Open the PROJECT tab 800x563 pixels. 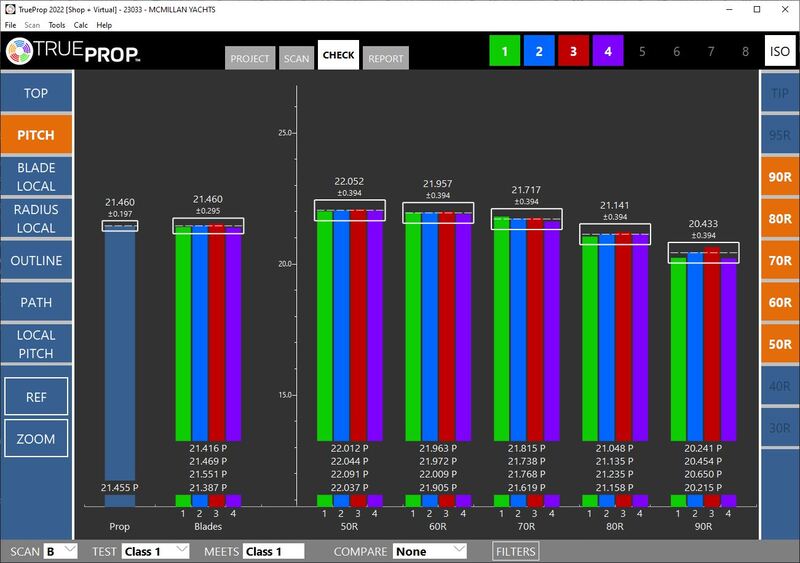pyautogui.click(x=249, y=58)
